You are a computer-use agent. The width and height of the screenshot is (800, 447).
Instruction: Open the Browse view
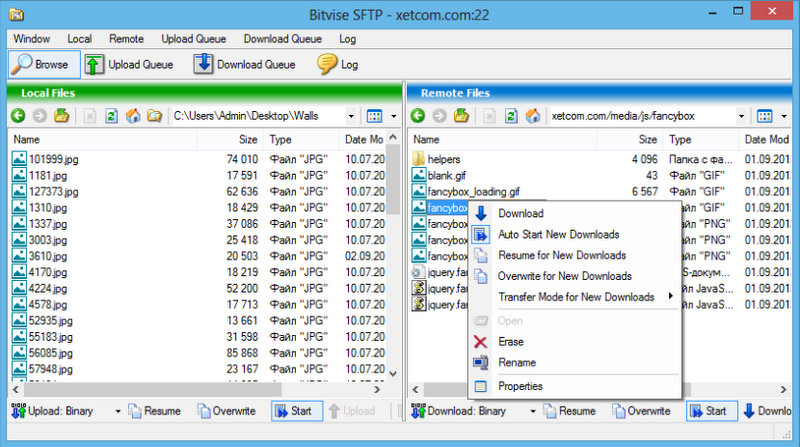click(x=44, y=64)
